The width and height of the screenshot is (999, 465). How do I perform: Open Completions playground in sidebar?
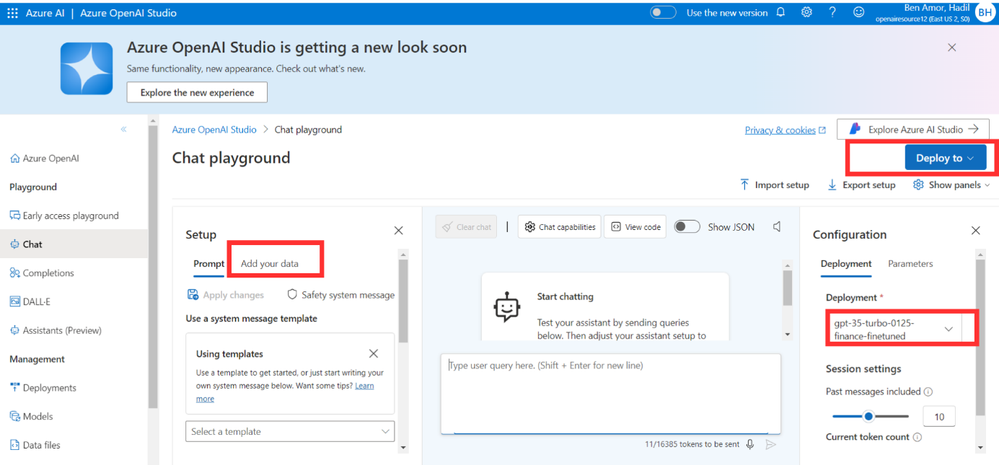[42, 273]
